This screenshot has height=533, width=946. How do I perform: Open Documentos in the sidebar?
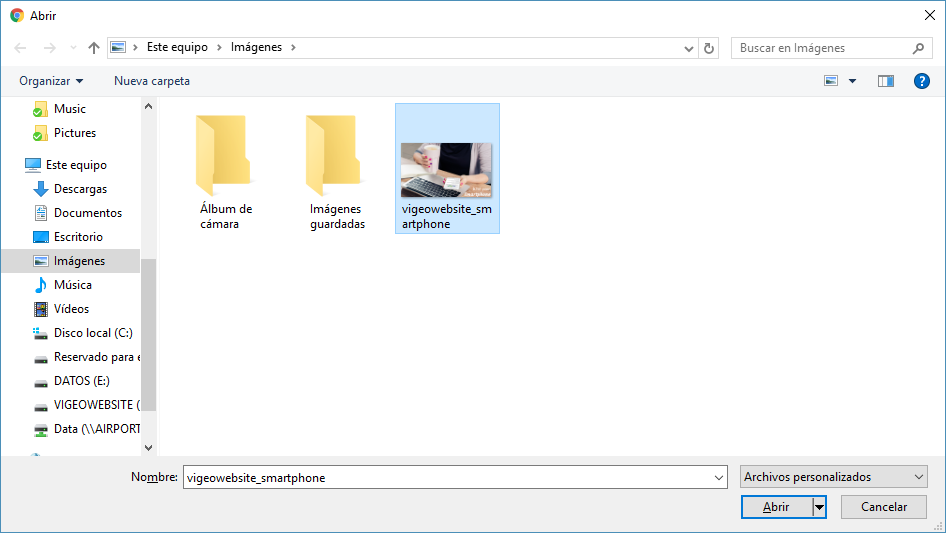click(x=88, y=213)
